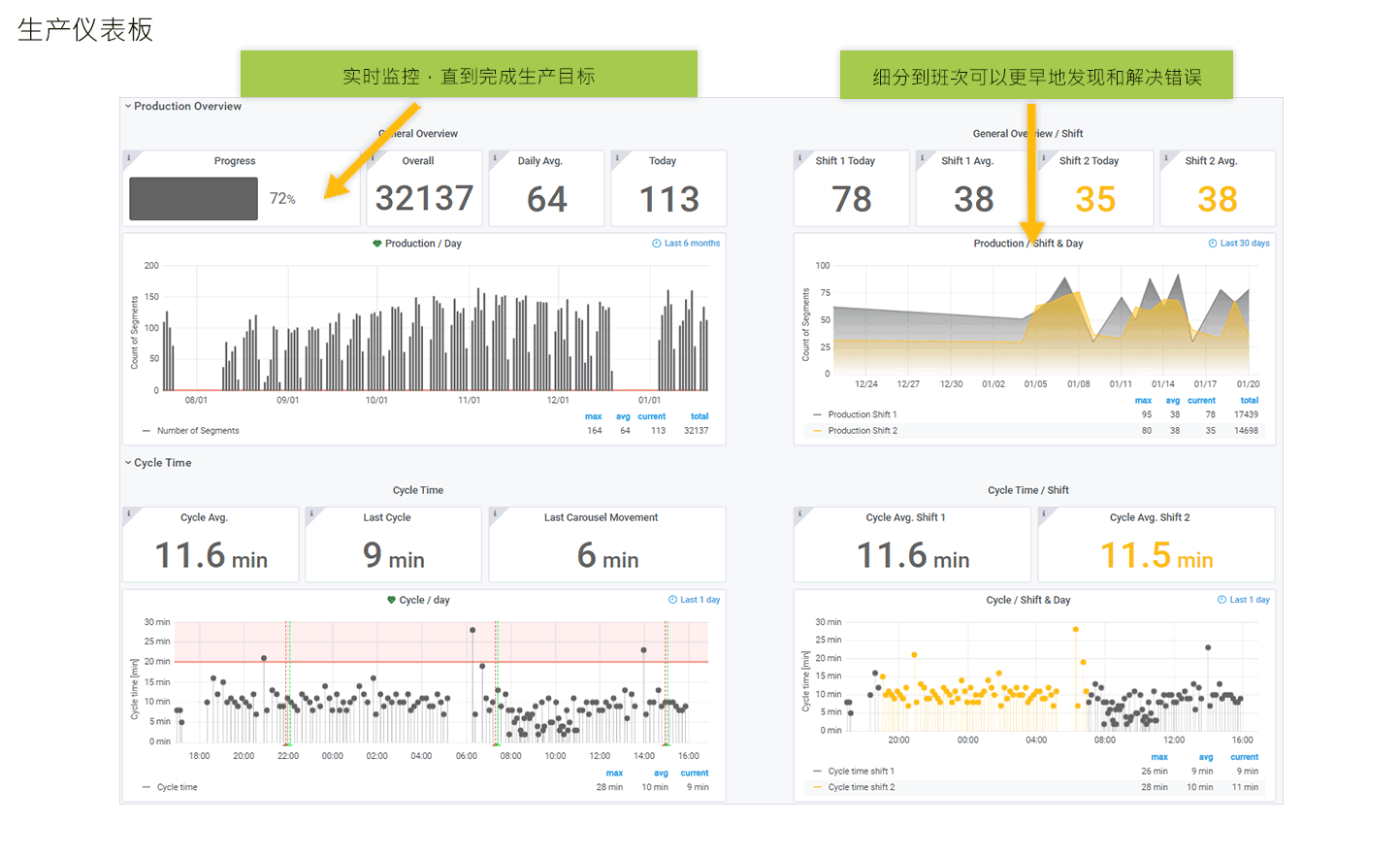1400x857 pixels.
Task: Click the heart icon beside Production / Day
Action: [x=377, y=244]
